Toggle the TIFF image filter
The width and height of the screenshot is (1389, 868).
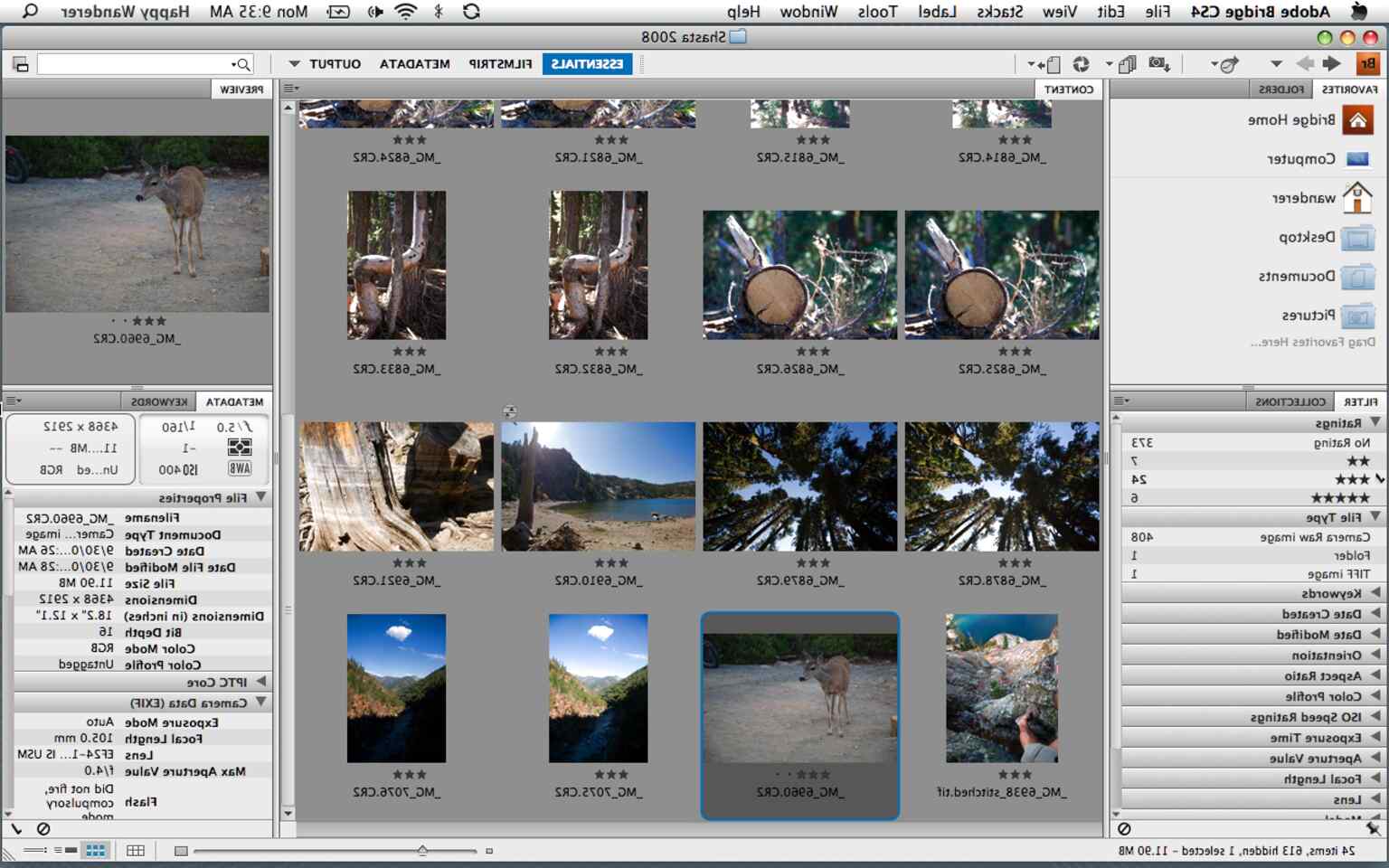1252,574
